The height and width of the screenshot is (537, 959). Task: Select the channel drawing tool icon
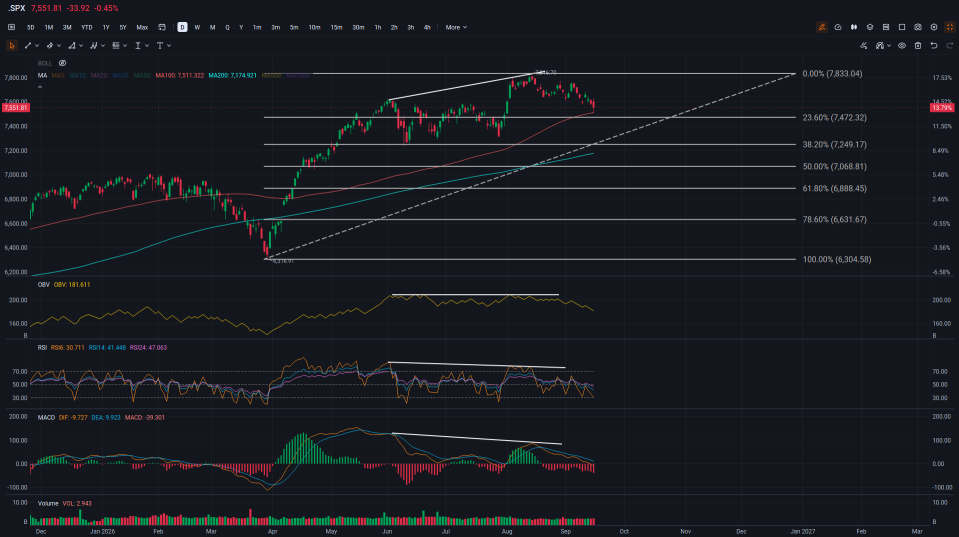point(50,46)
